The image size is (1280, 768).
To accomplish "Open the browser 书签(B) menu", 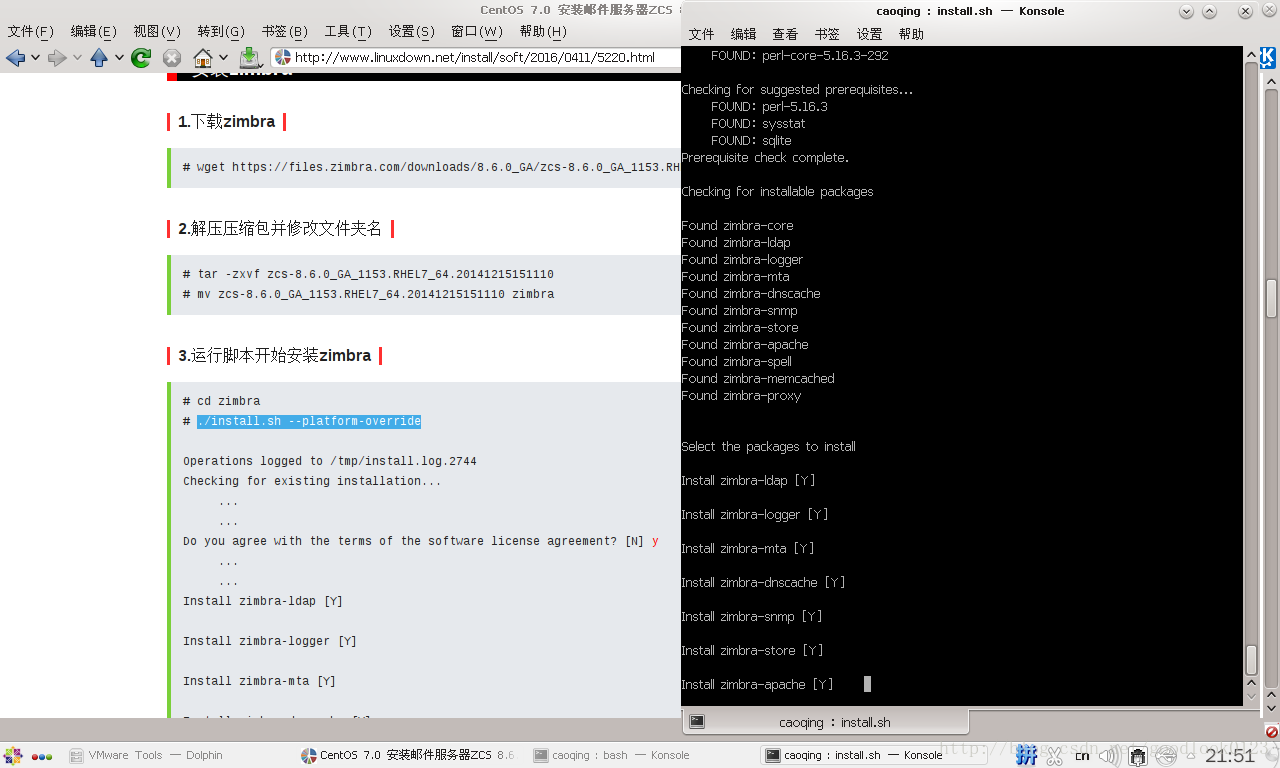I will (285, 32).
